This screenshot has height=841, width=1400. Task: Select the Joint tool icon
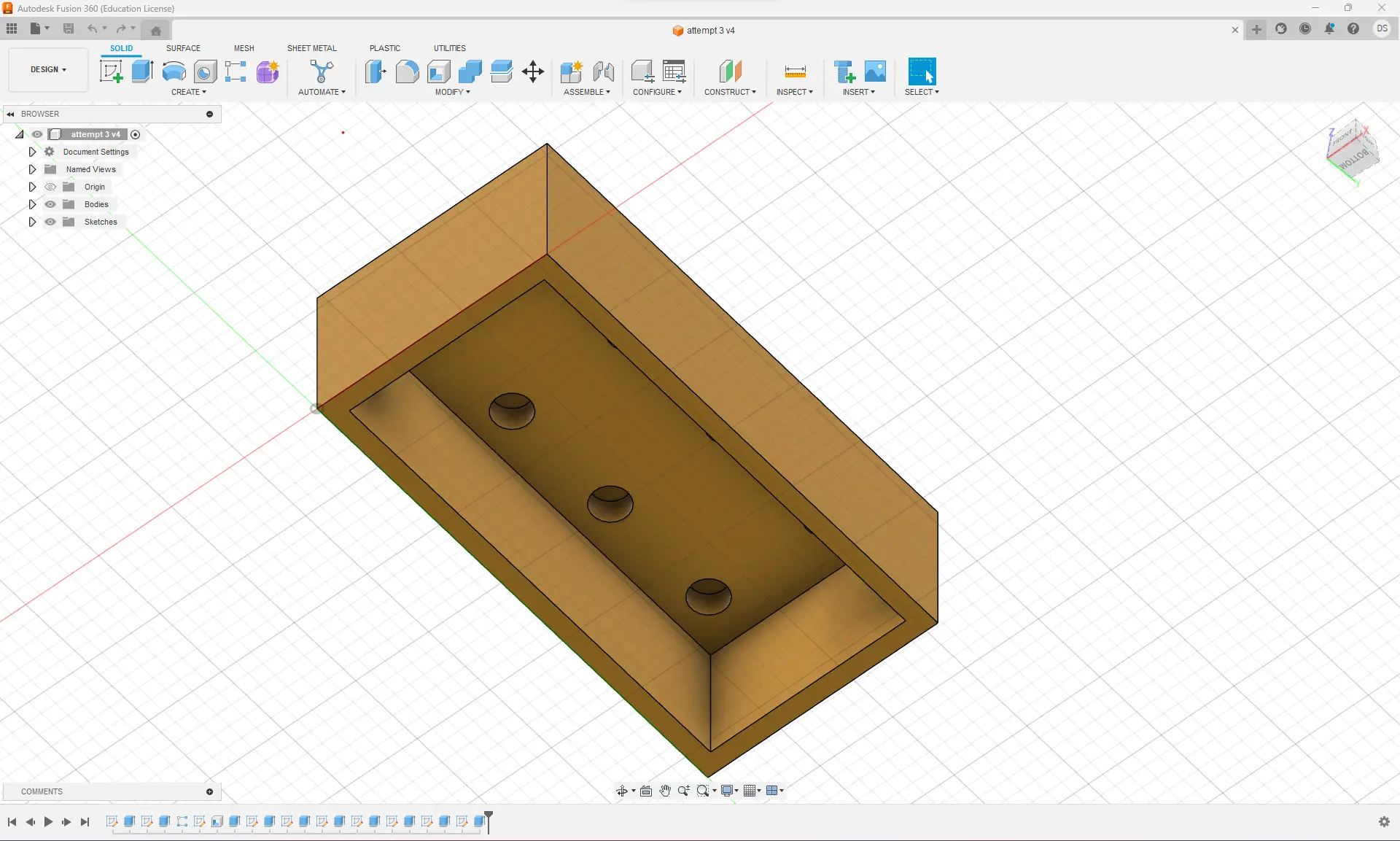point(604,71)
